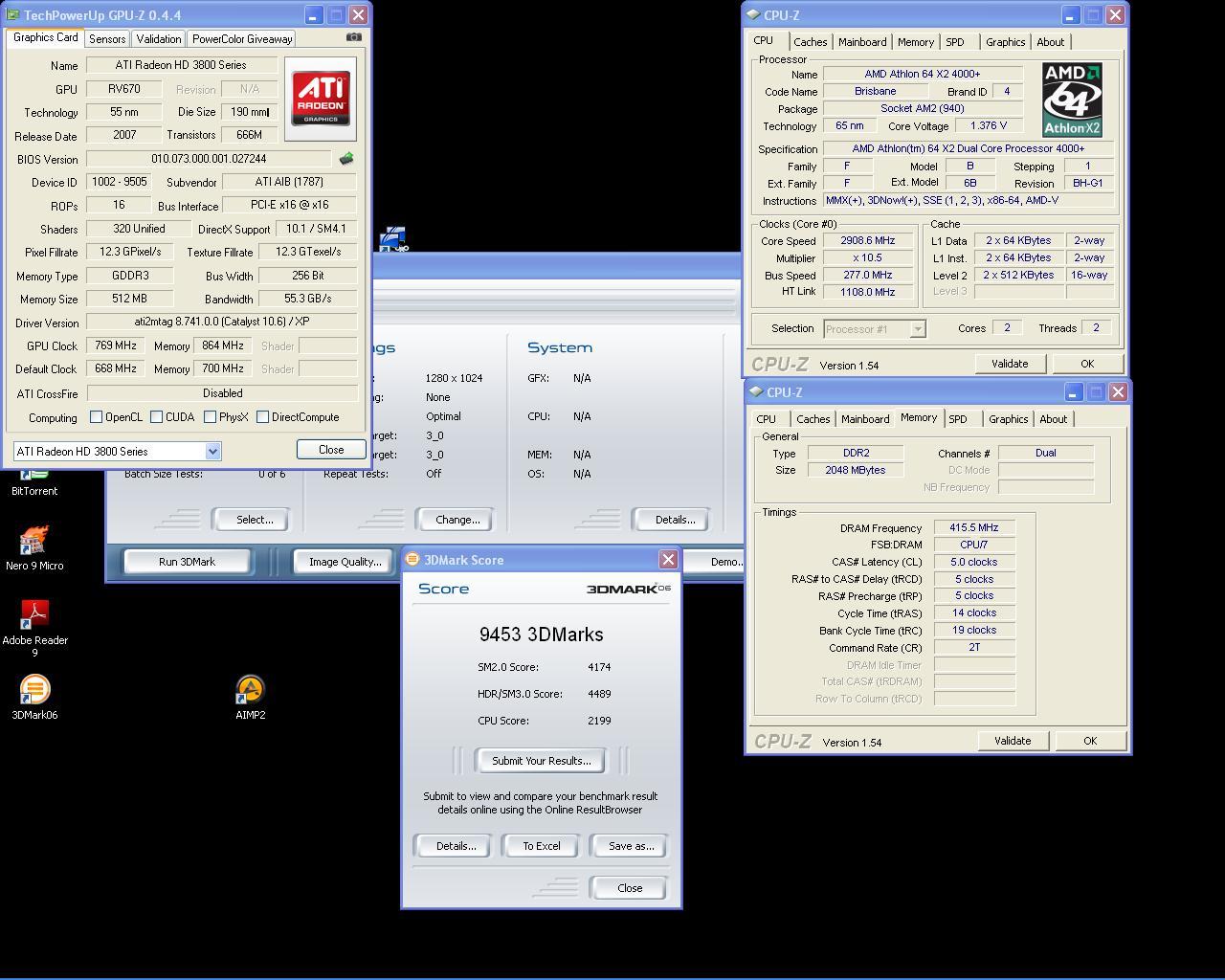Image resolution: width=1225 pixels, height=980 pixels.
Task: Enable the OpenCL checkbox
Action: (x=96, y=416)
